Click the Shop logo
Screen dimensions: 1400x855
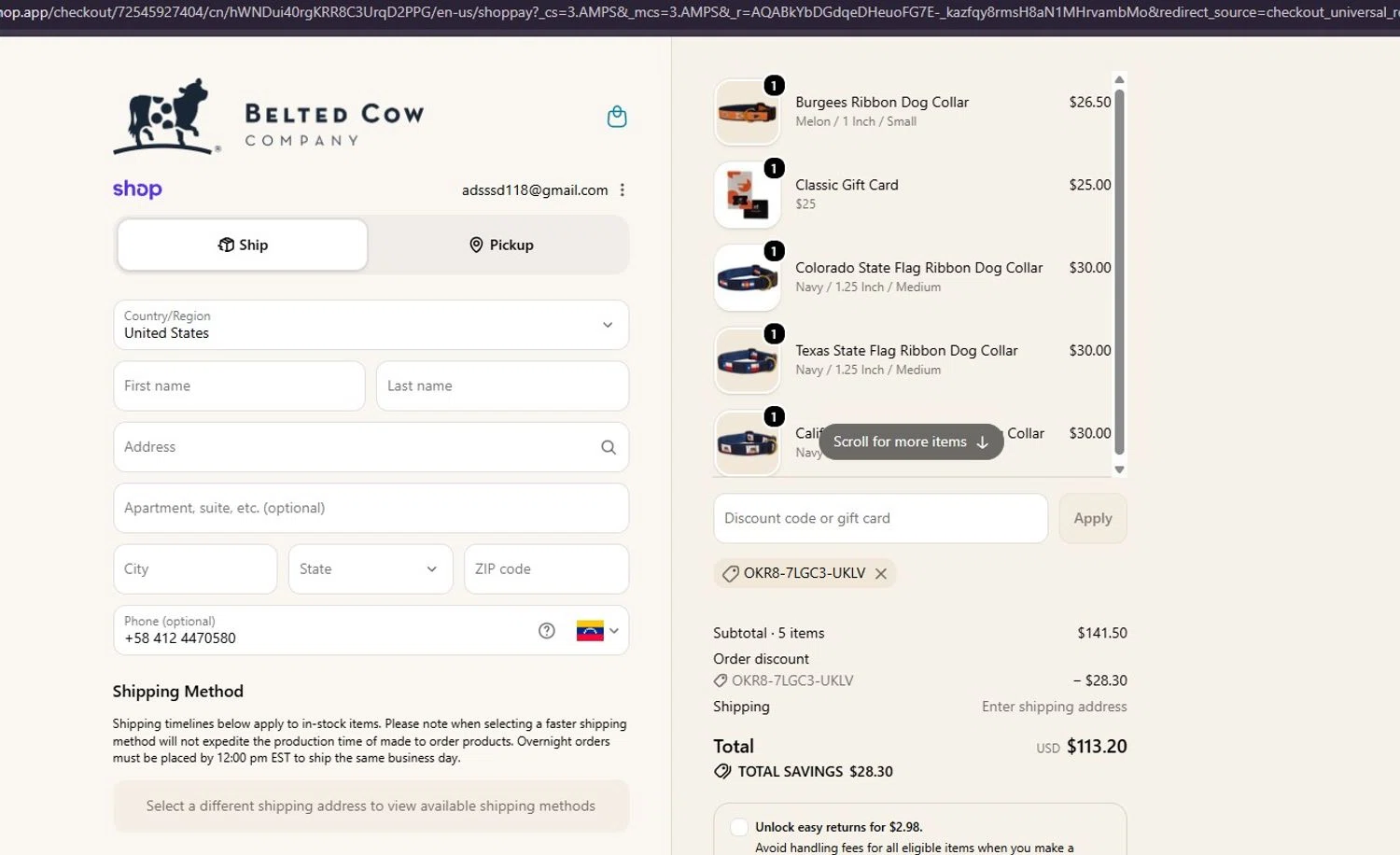pos(137,189)
